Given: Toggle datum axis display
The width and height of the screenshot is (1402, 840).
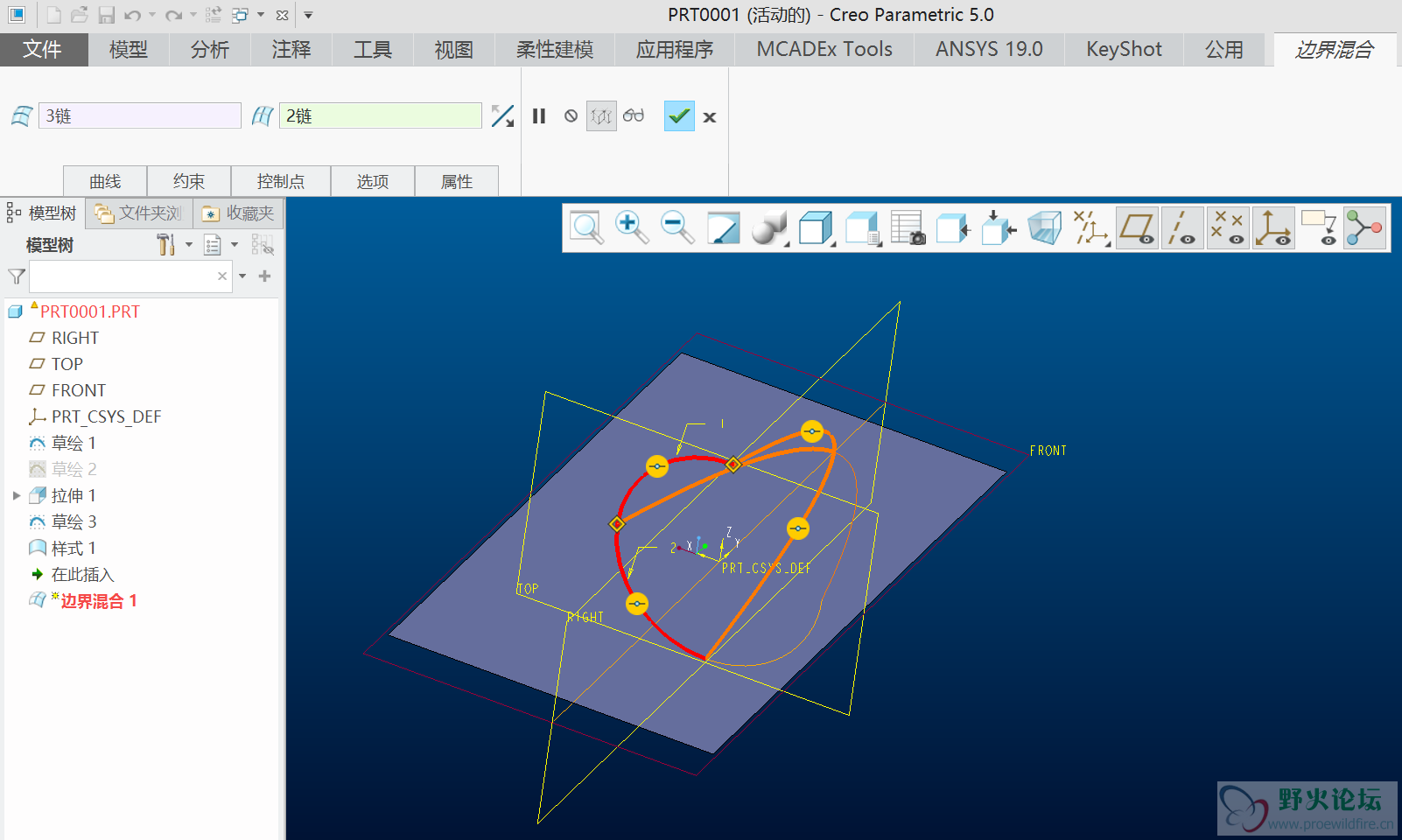Looking at the screenshot, I should click(1182, 227).
